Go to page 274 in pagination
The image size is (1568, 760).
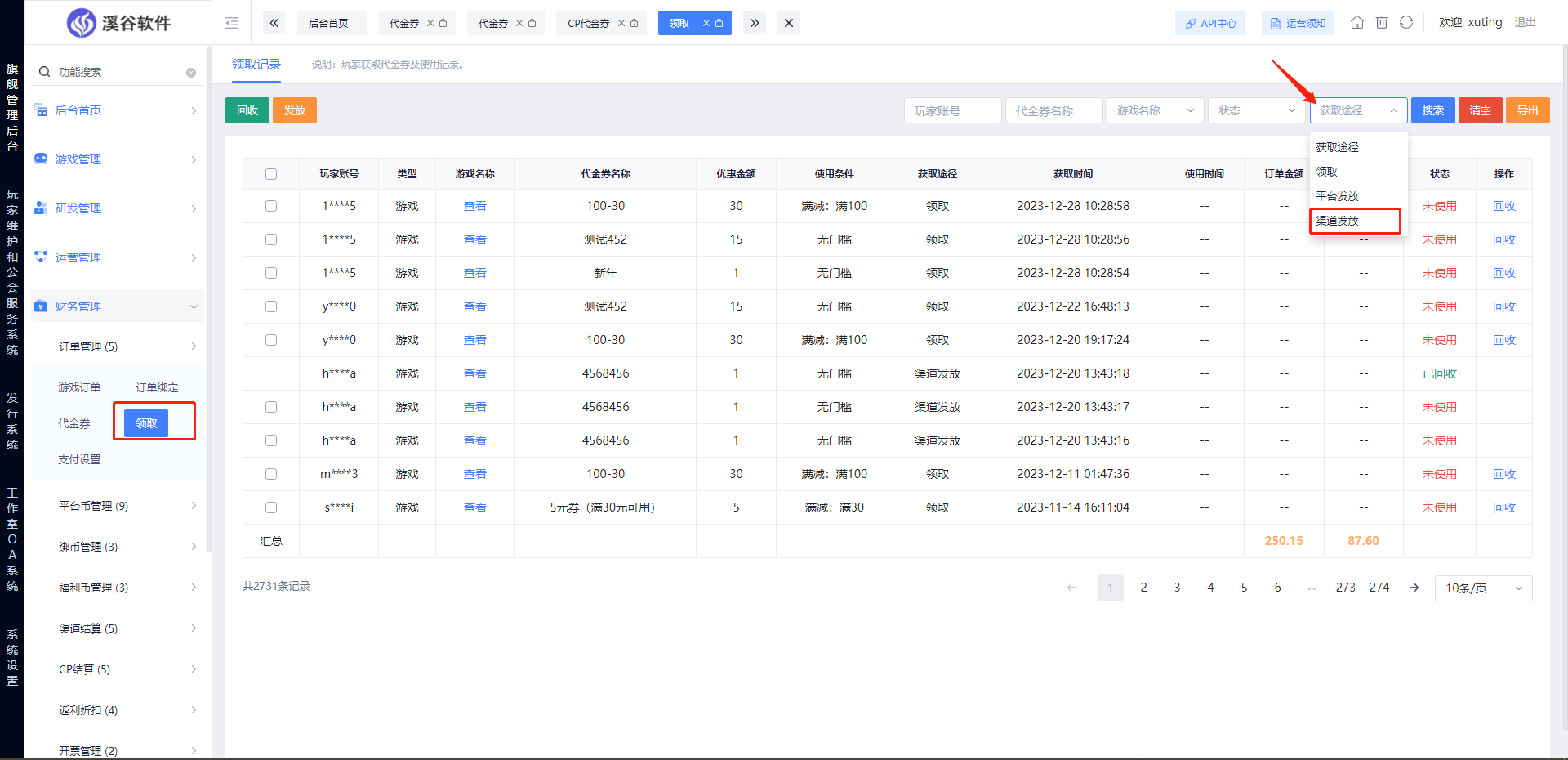coord(1379,588)
